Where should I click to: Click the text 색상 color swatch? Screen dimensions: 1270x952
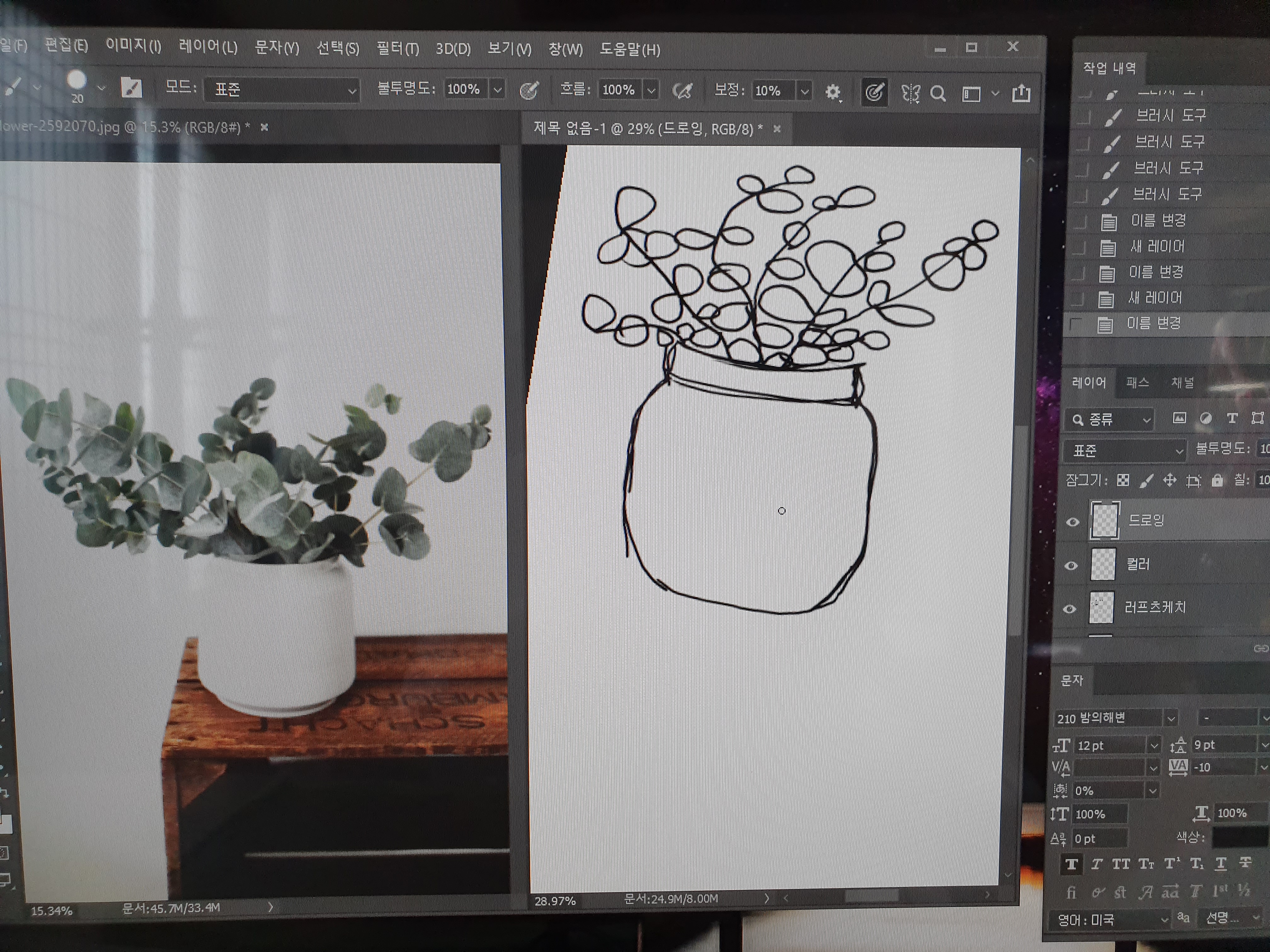click(x=1240, y=837)
